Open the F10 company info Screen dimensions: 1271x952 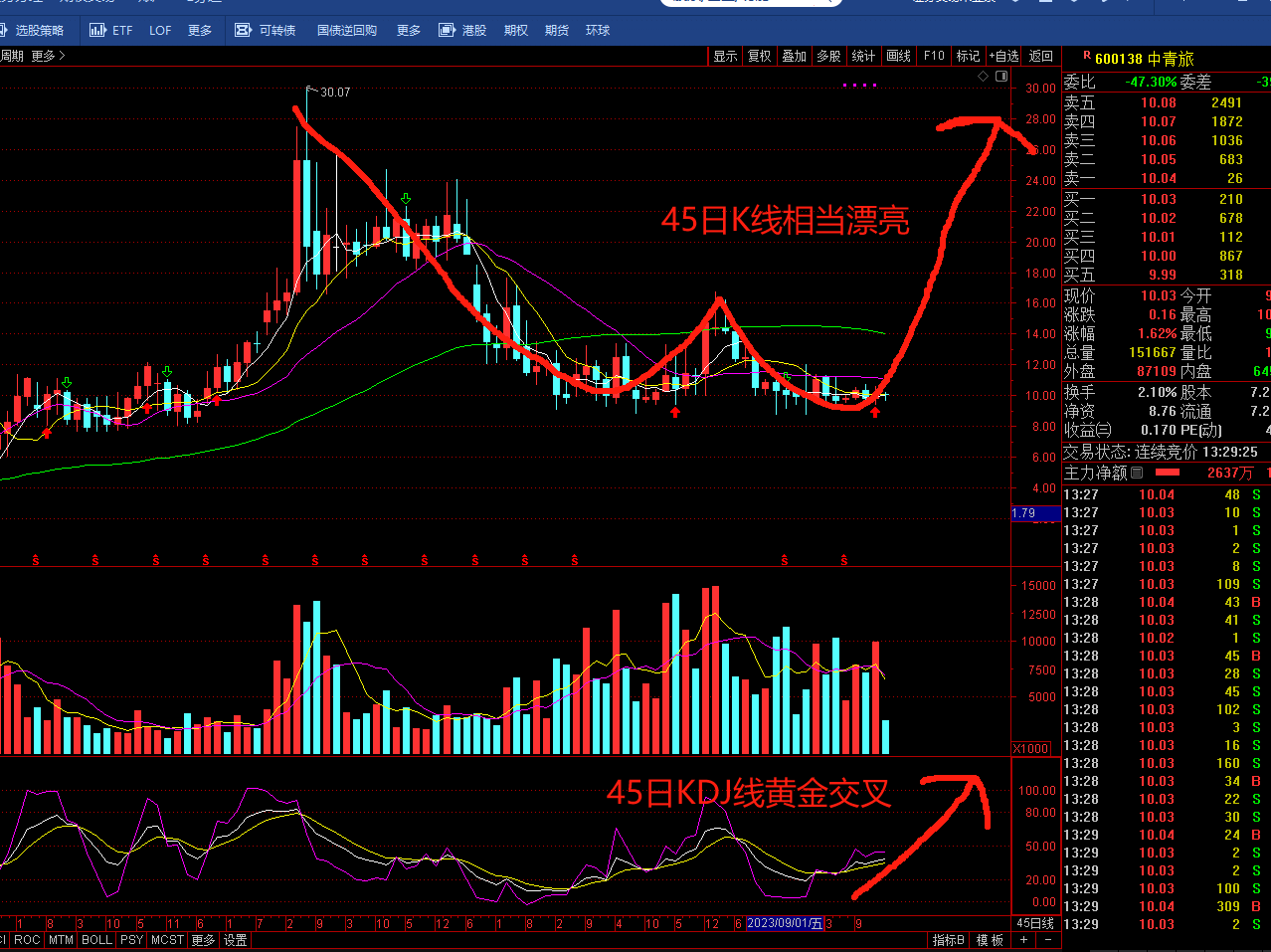point(934,56)
